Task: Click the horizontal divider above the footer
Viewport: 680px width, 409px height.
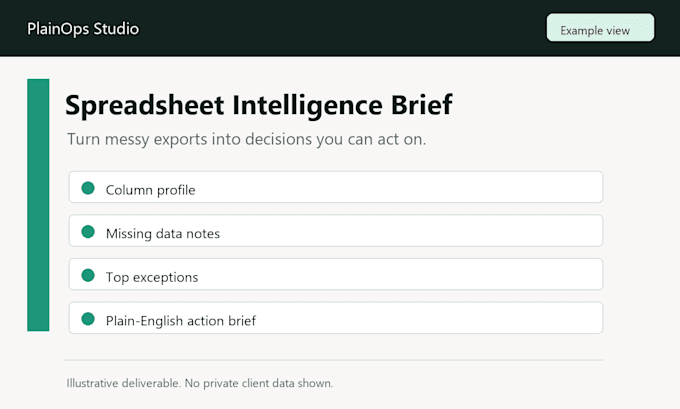Action: (x=333, y=360)
